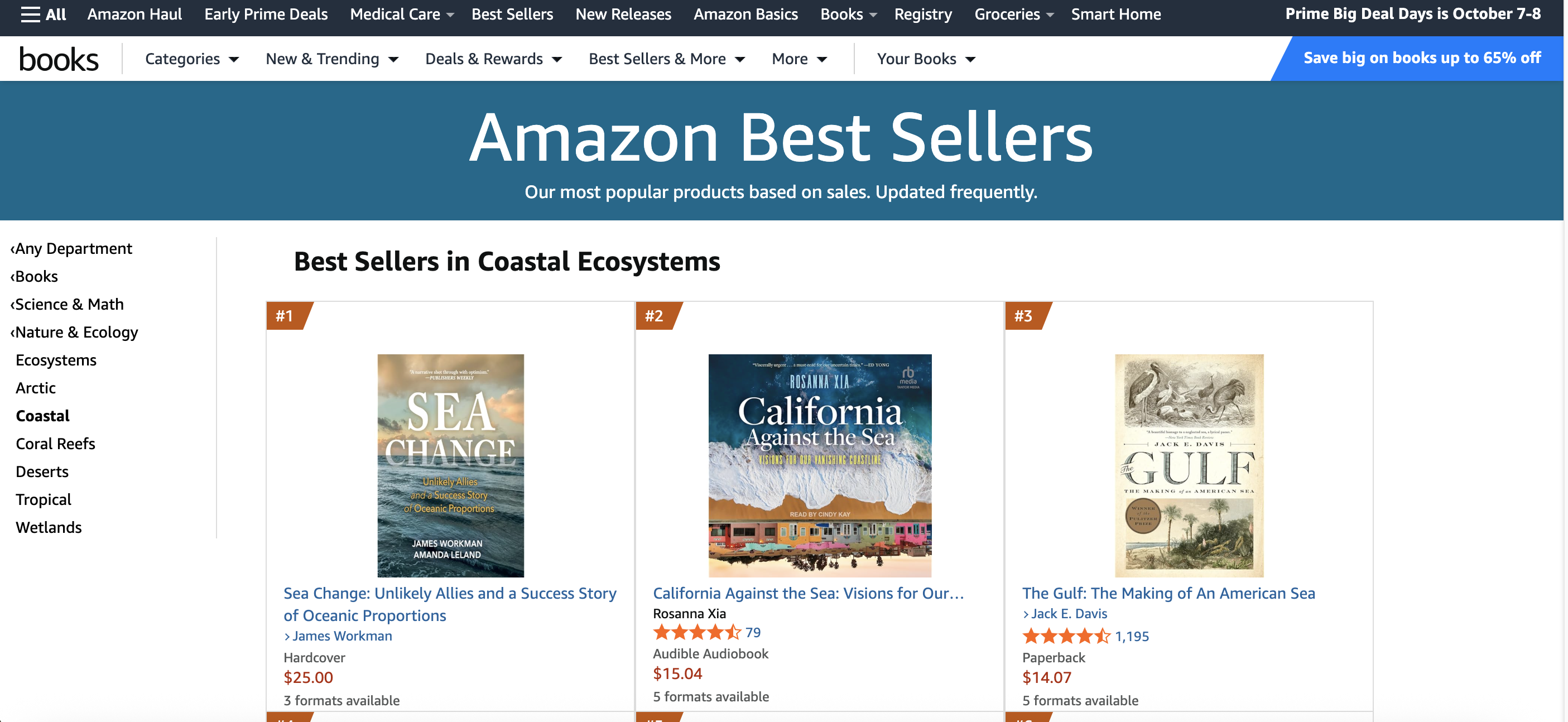Expand the Categories dropdown
1568x722 pixels.
click(192, 59)
